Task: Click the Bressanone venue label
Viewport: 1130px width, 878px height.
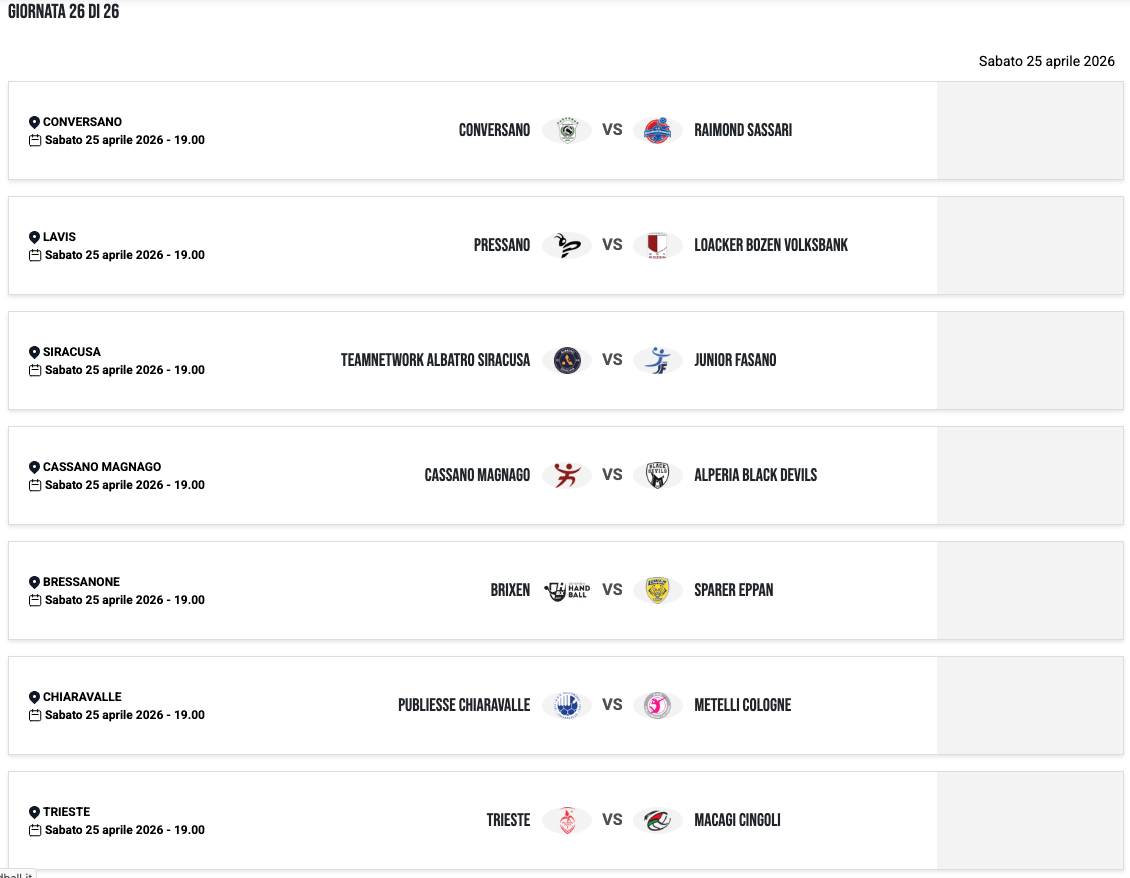Action: click(81, 582)
